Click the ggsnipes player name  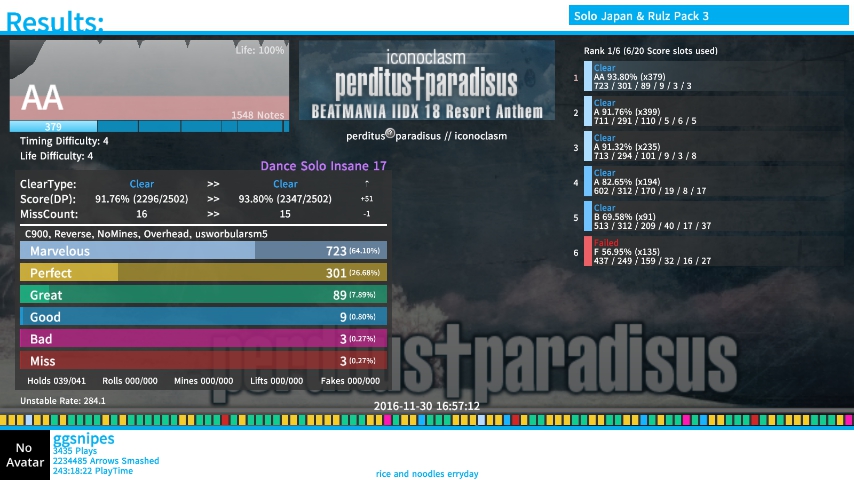coord(84,439)
